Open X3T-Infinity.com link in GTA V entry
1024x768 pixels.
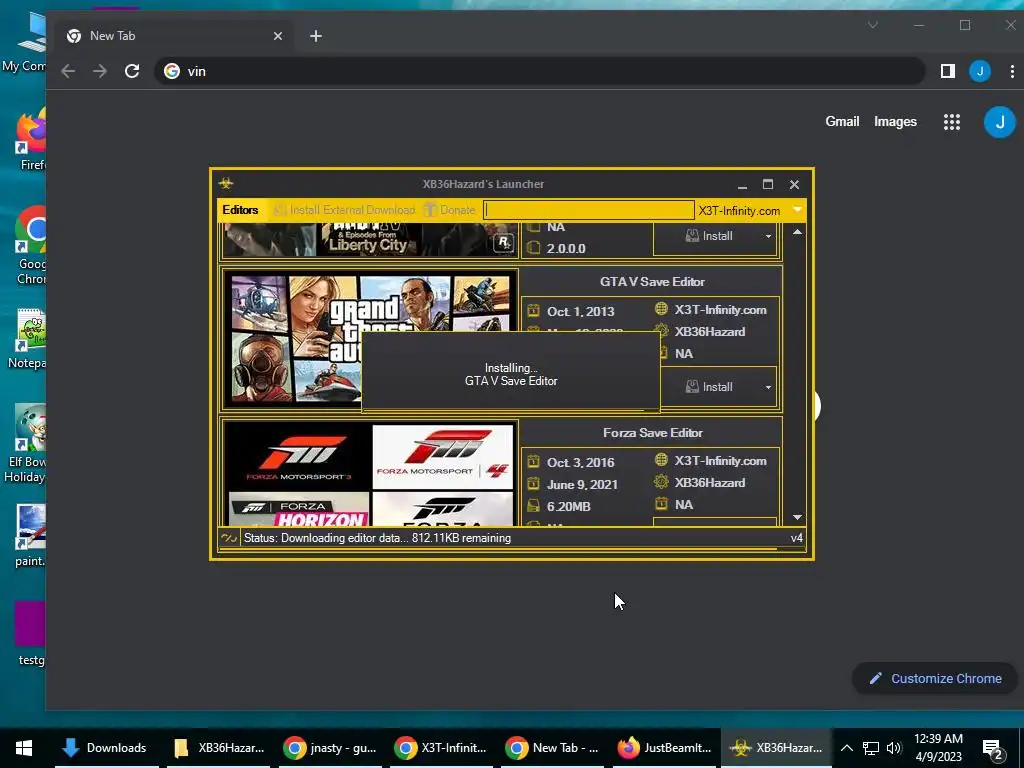pyautogui.click(x=720, y=310)
